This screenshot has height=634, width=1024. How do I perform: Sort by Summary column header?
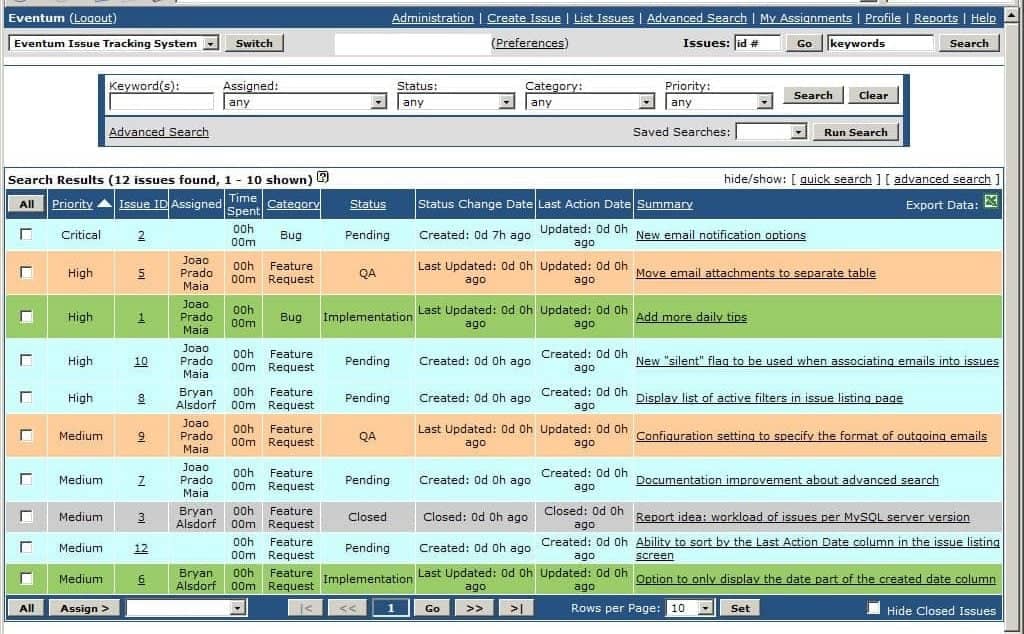coord(665,204)
